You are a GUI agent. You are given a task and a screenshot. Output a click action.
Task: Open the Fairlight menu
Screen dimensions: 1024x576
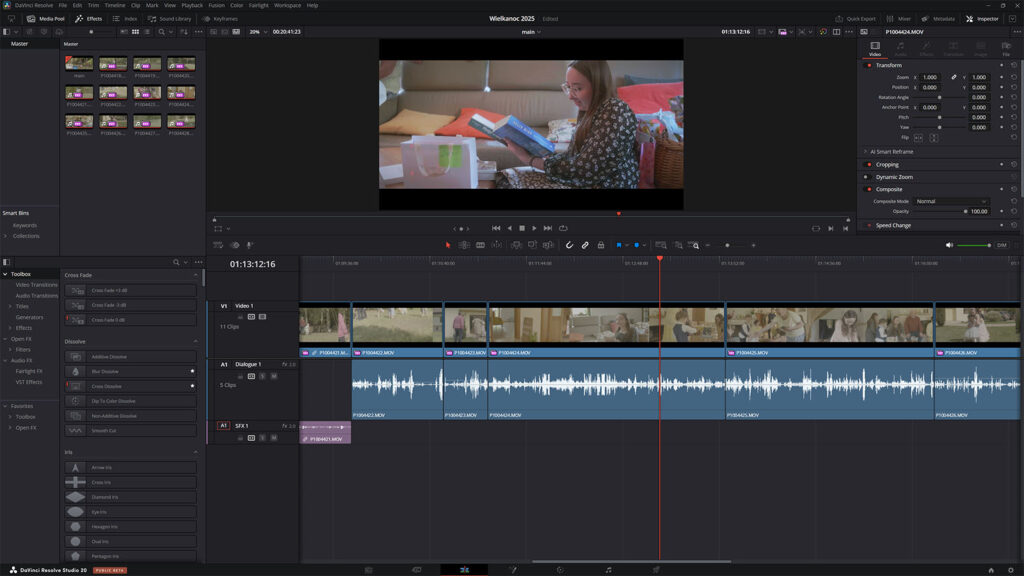(259, 5)
